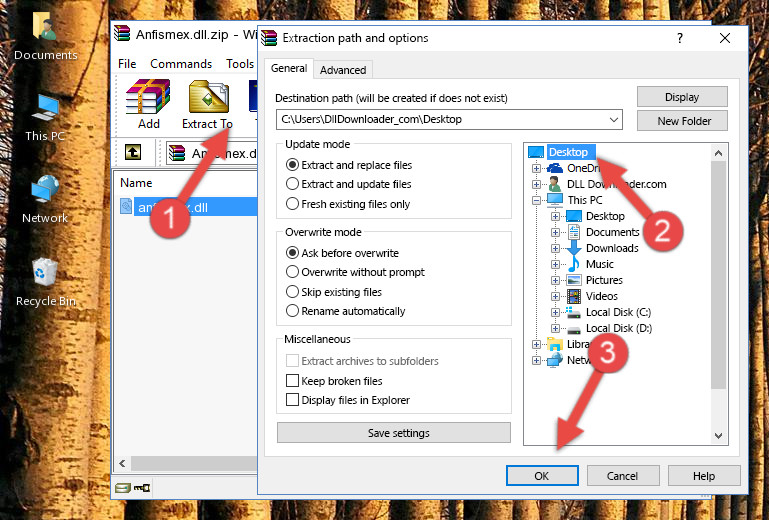Expand the DLL Downloader.com tree node

click(x=537, y=184)
